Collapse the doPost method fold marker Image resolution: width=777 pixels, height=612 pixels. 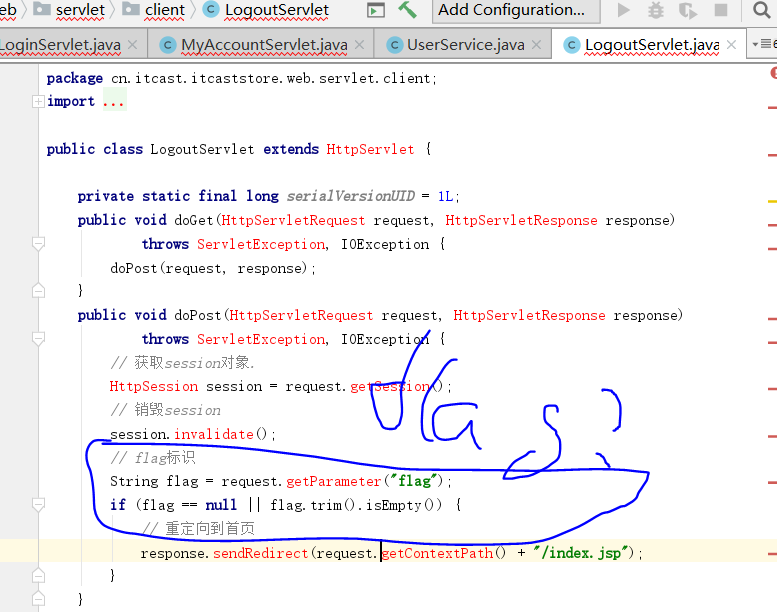click(38, 339)
